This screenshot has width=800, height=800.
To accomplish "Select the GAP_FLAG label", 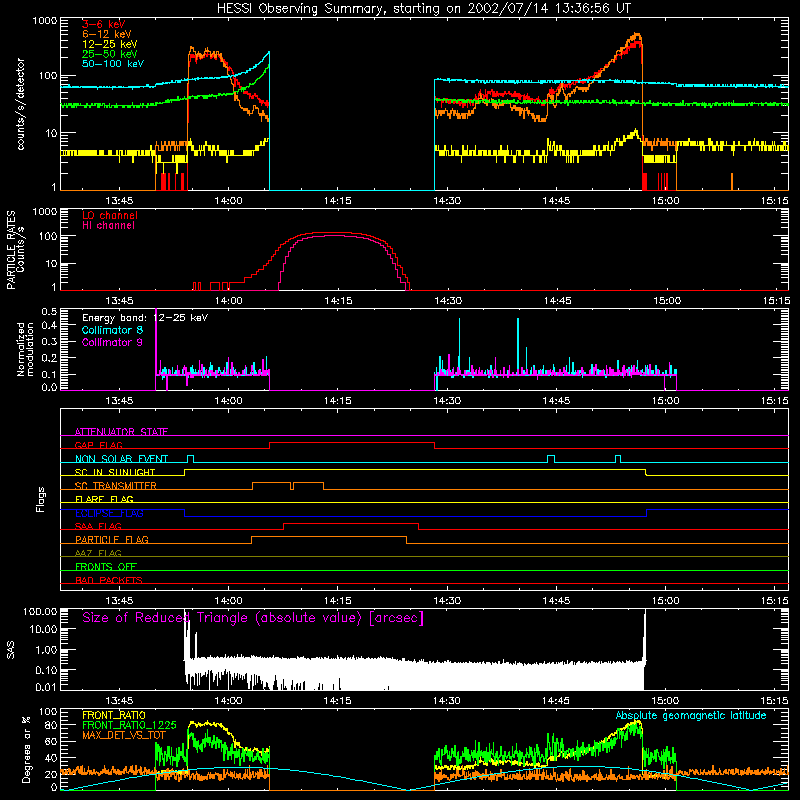I will coord(98,445).
